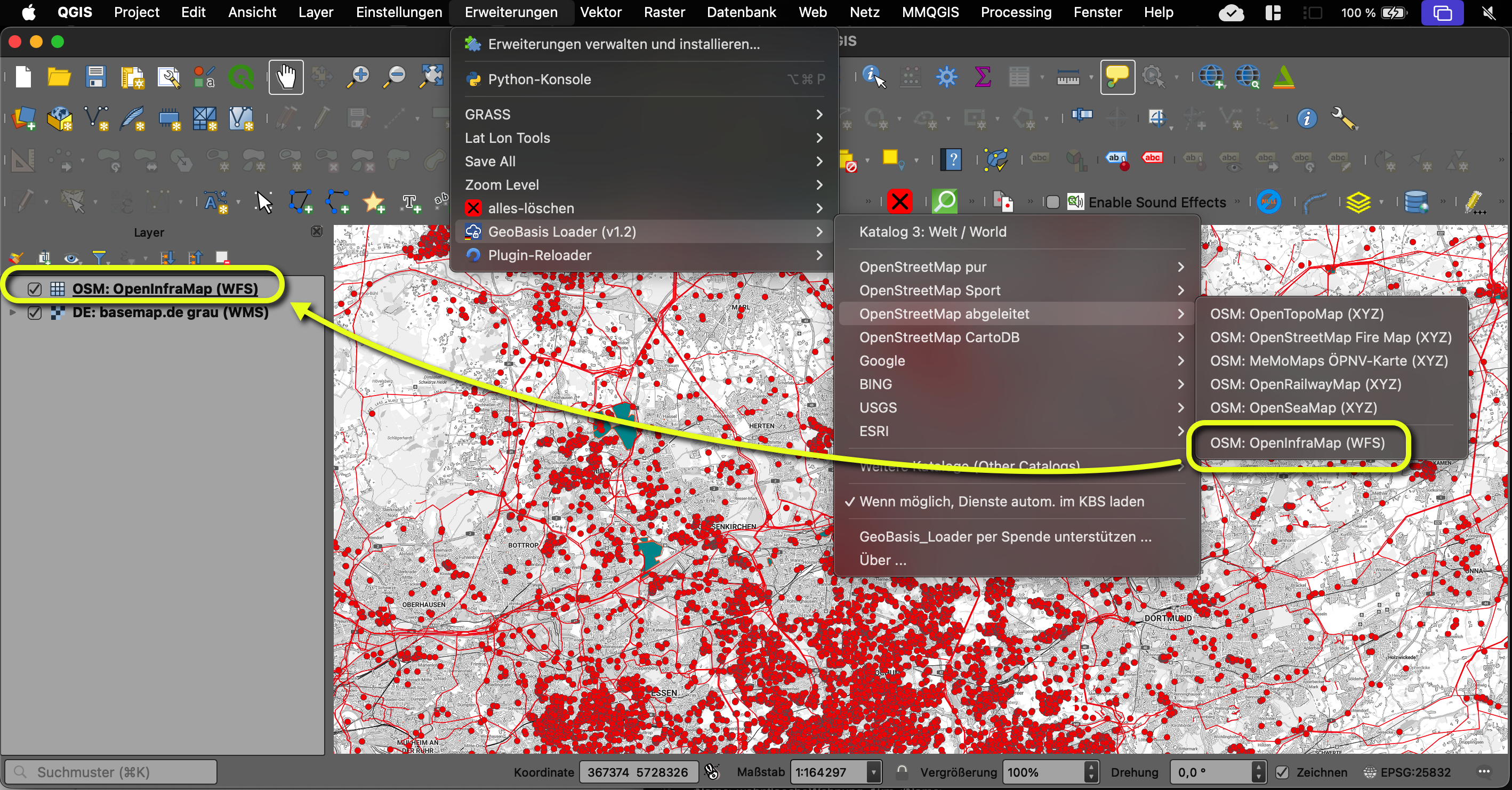The width and height of the screenshot is (1512, 790).
Task: Open the layer filter funnel icon
Action: pyautogui.click(x=99, y=257)
